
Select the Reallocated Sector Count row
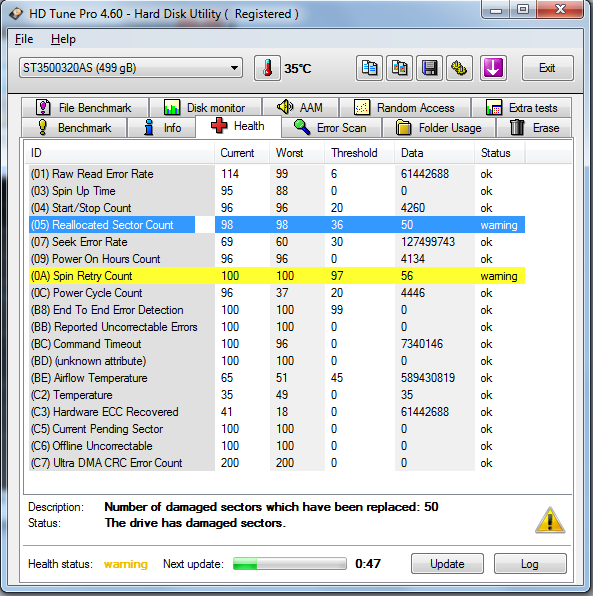pyautogui.click(x=277, y=225)
